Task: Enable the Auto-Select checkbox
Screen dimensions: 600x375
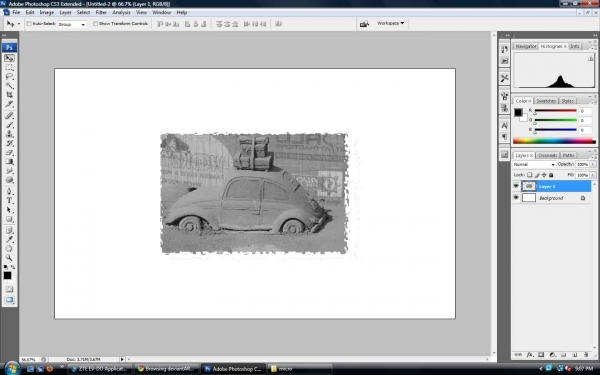Action: 29,24
